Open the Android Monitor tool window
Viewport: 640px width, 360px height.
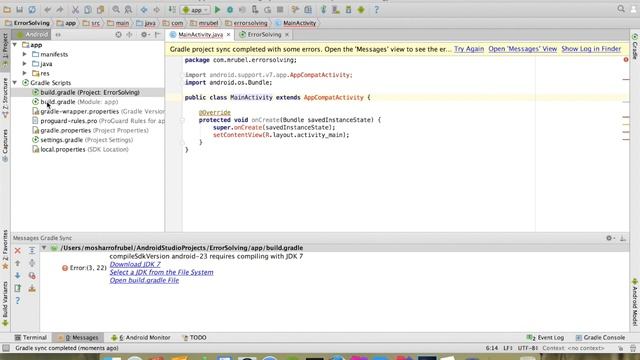coord(140,338)
